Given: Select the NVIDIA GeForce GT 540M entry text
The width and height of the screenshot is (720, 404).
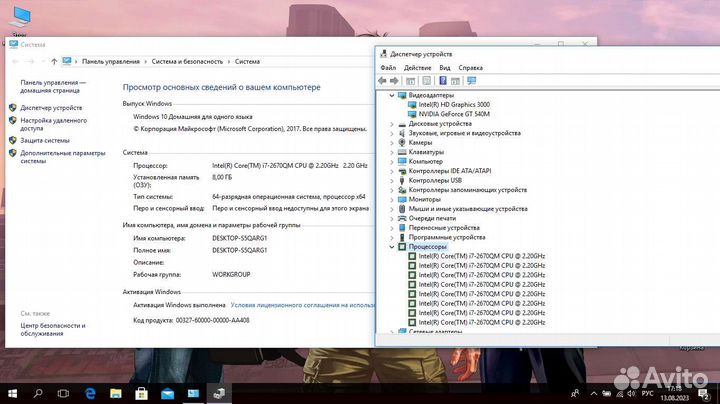Looking at the screenshot, I should tap(454, 114).
